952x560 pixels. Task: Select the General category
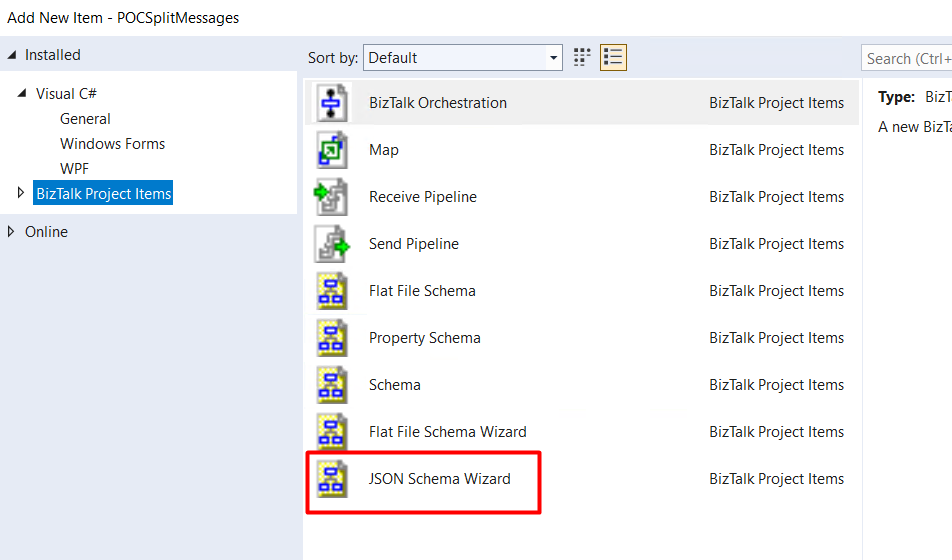tap(85, 118)
